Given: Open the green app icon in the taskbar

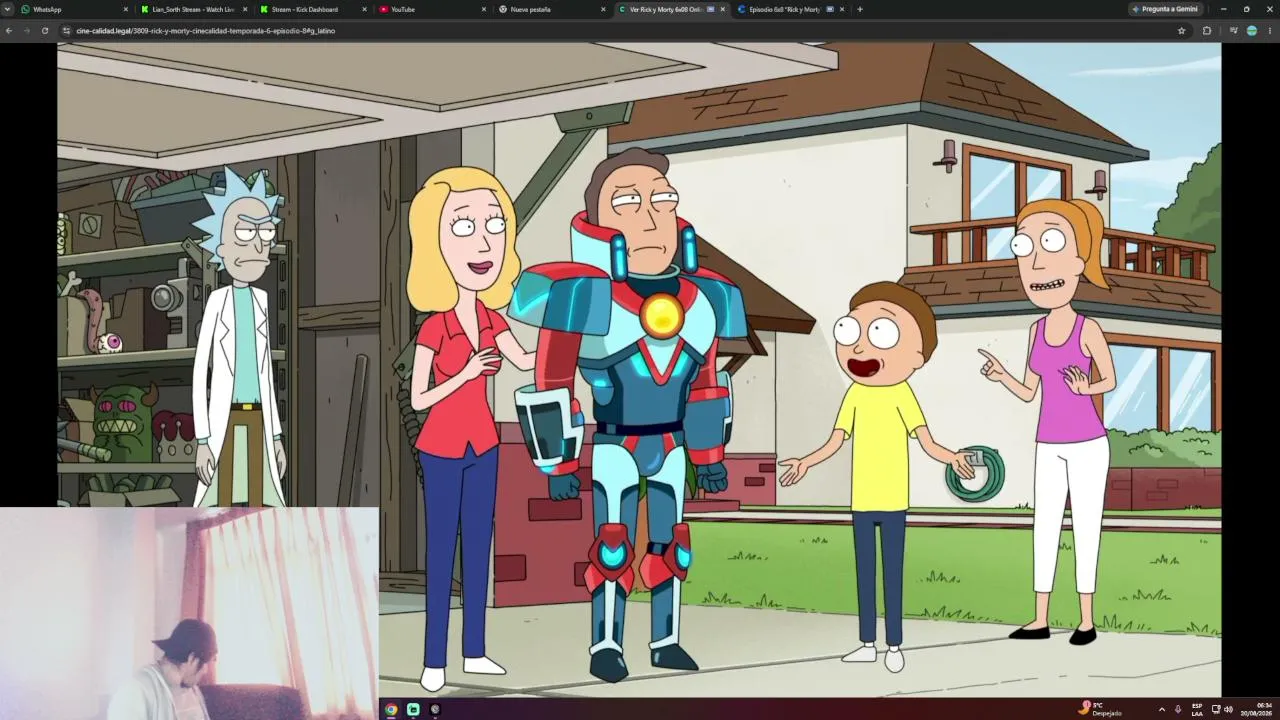Looking at the screenshot, I should pos(413,709).
